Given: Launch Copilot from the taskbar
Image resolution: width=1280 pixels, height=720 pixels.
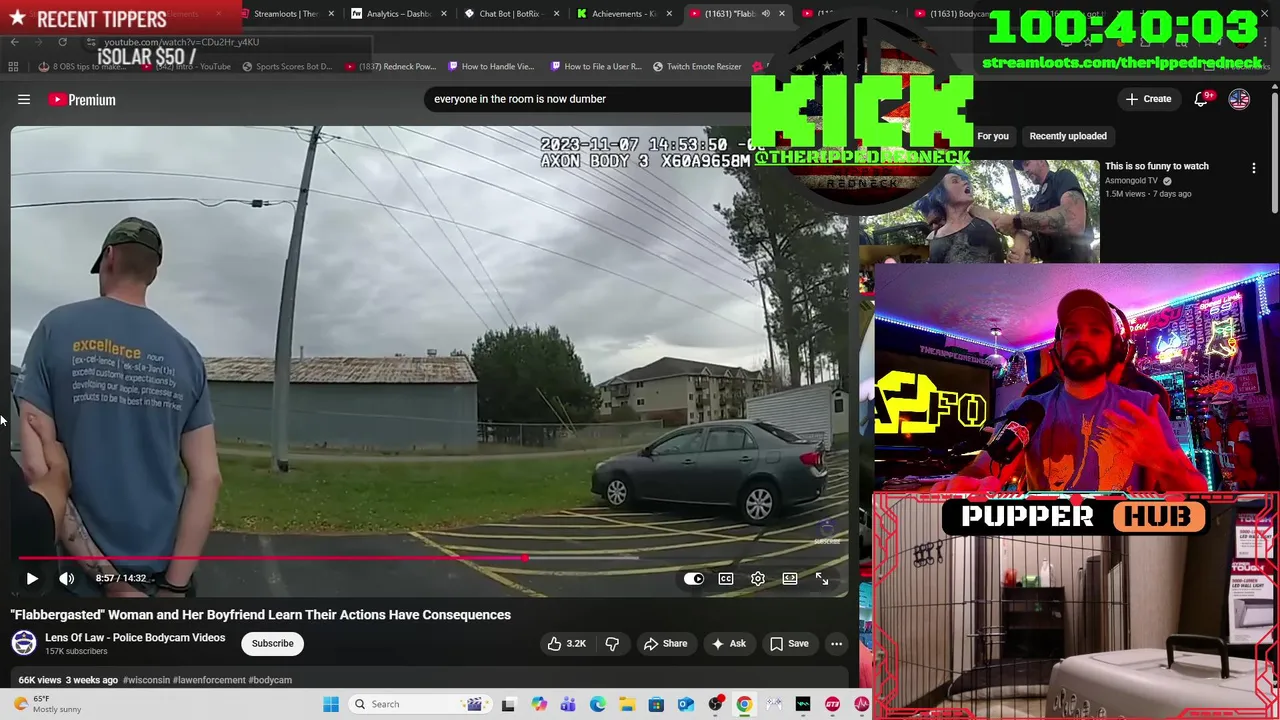Looking at the screenshot, I should pos(539,704).
